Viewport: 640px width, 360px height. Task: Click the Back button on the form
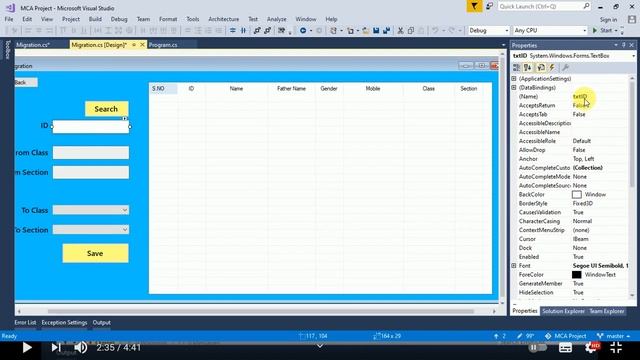pos(26,82)
